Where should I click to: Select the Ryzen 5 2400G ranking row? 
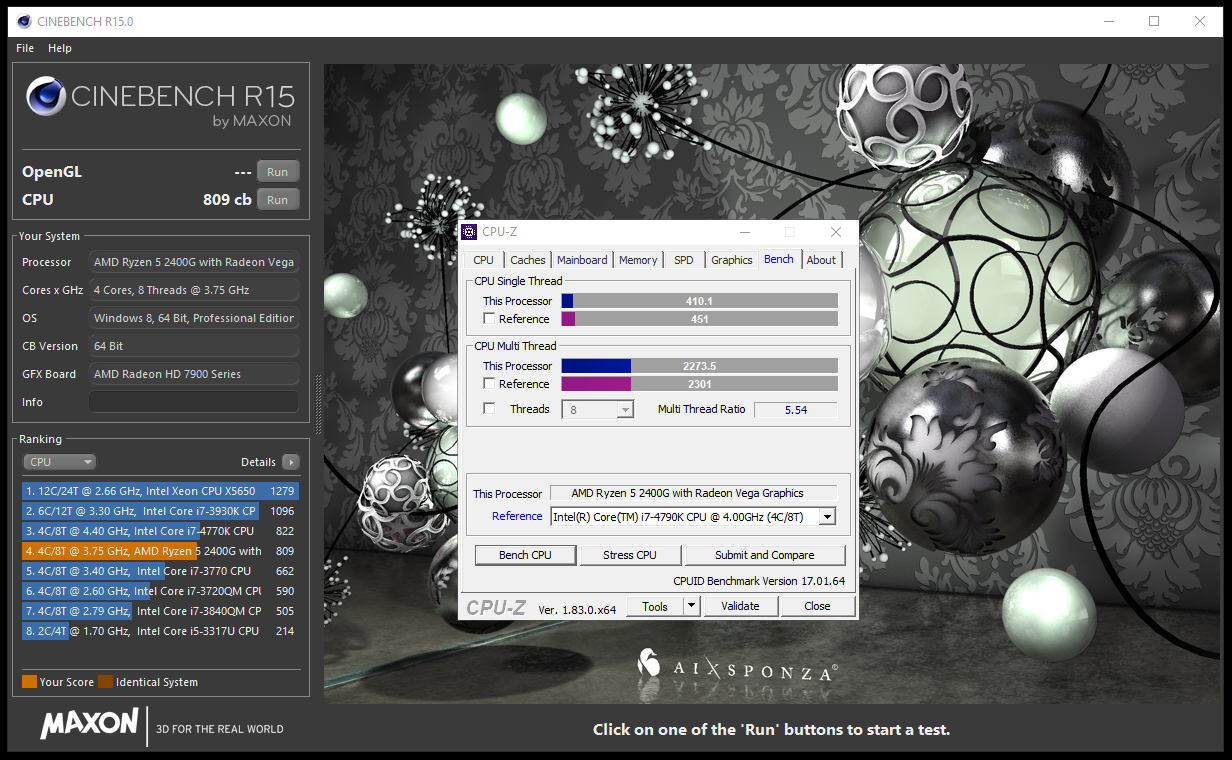click(160, 551)
